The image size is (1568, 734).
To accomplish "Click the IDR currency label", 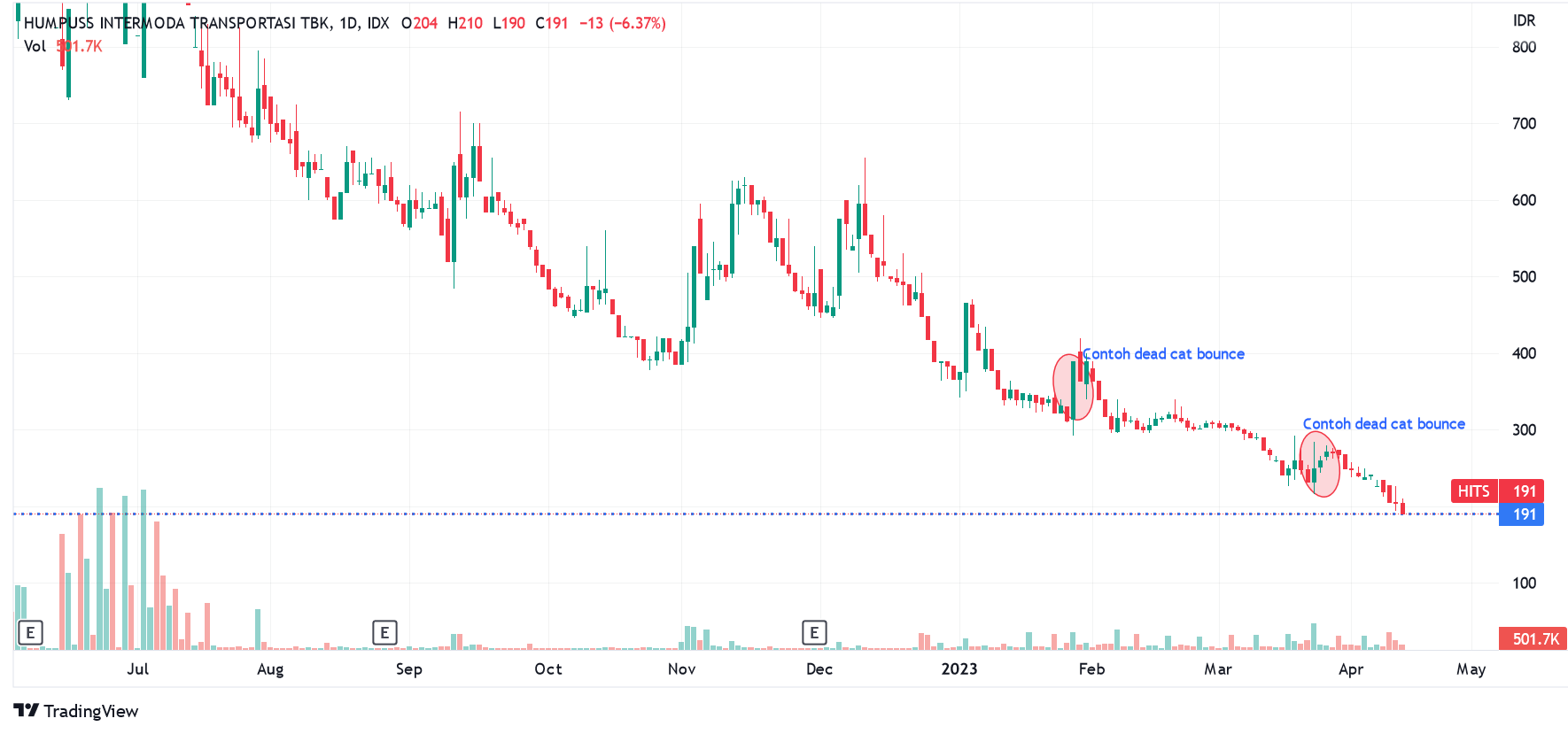I will pyautogui.click(x=1525, y=20).
